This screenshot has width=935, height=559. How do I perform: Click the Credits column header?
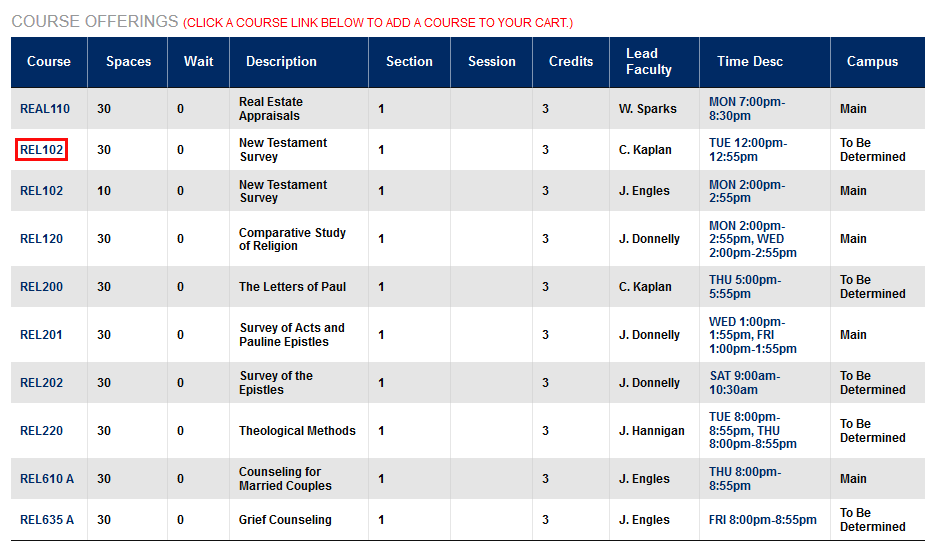tap(571, 61)
